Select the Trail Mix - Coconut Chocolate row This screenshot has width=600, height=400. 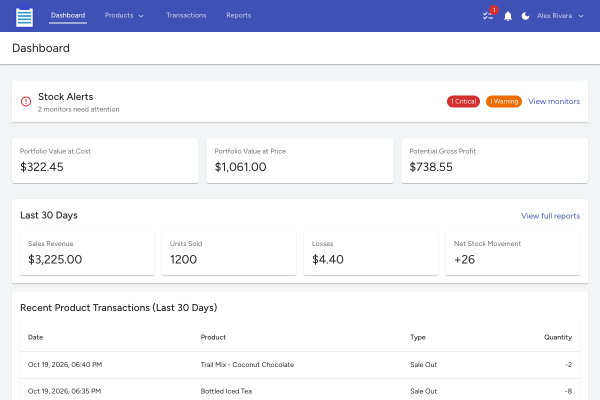[300, 365]
